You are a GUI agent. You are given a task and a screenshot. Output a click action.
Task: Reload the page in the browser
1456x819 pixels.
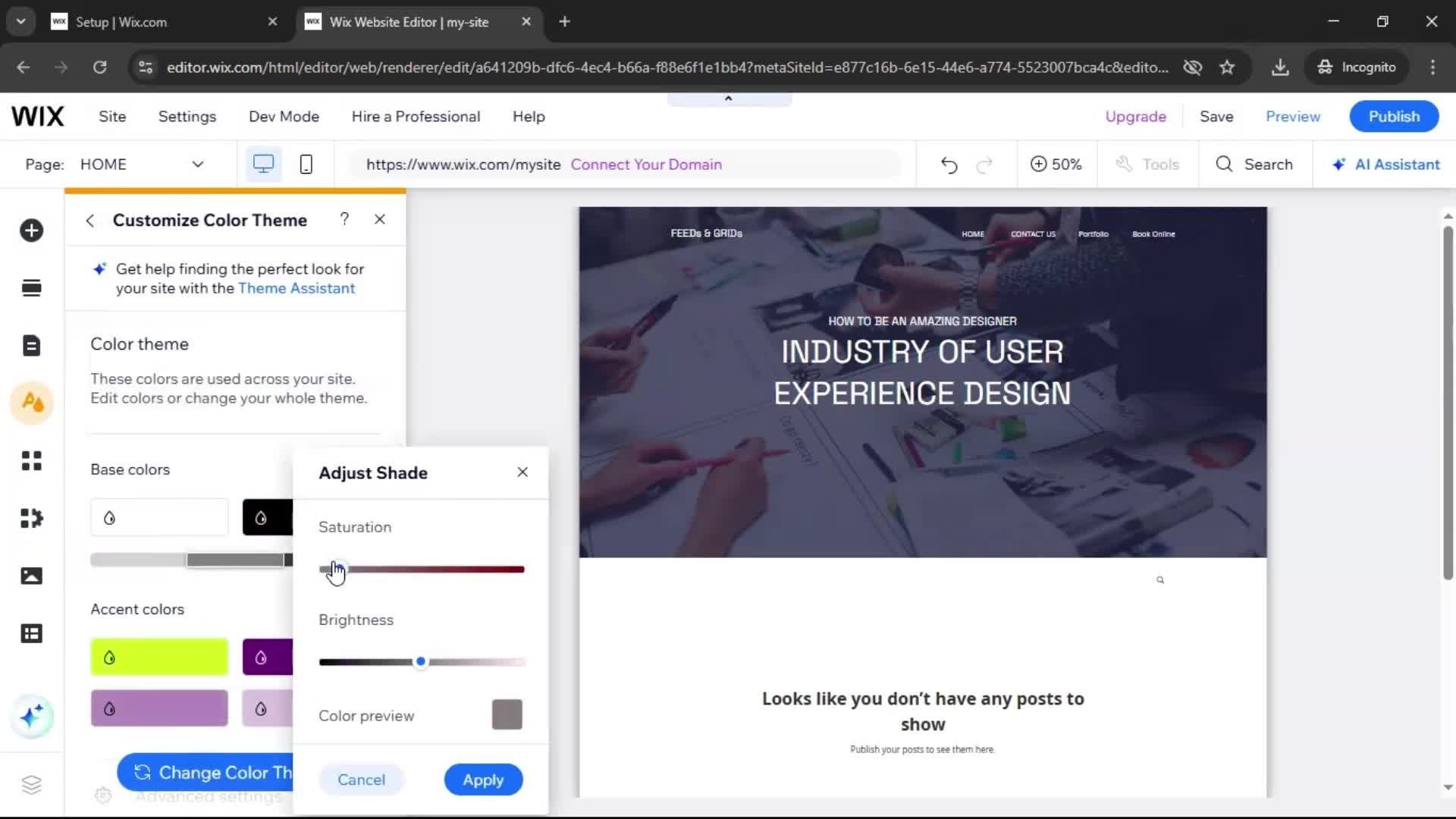tap(99, 67)
